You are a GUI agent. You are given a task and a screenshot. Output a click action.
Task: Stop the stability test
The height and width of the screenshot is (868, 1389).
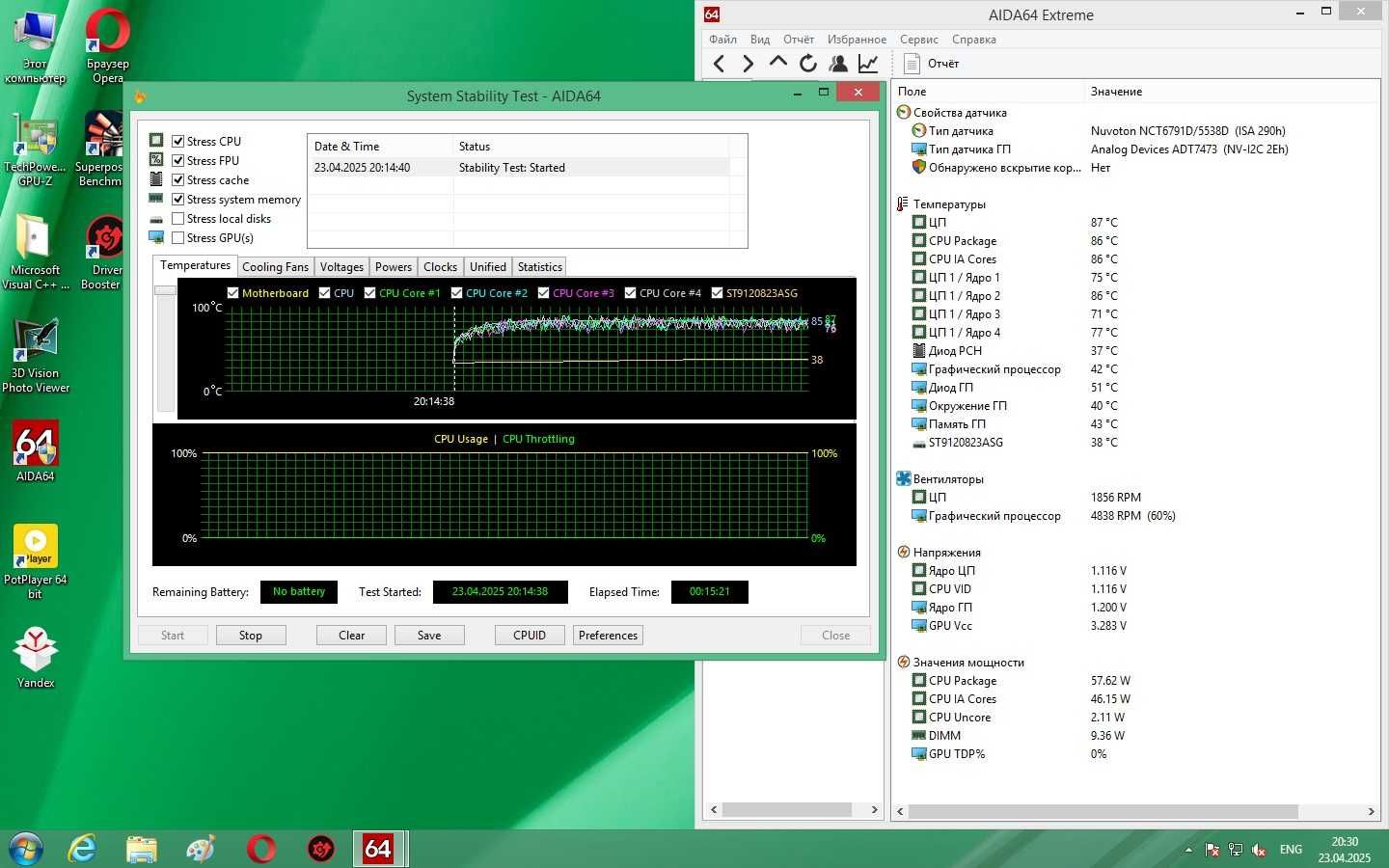[251, 636]
